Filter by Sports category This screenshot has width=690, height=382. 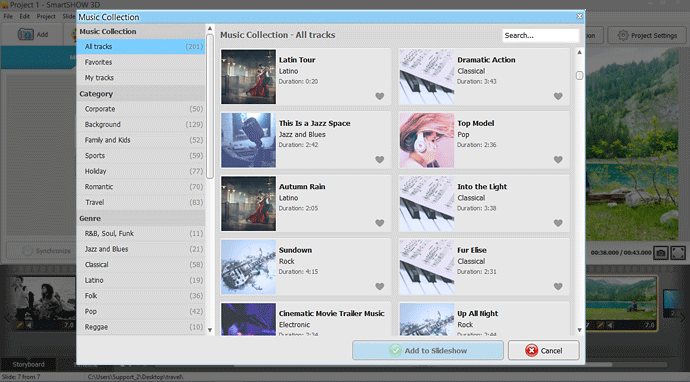coord(141,155)
